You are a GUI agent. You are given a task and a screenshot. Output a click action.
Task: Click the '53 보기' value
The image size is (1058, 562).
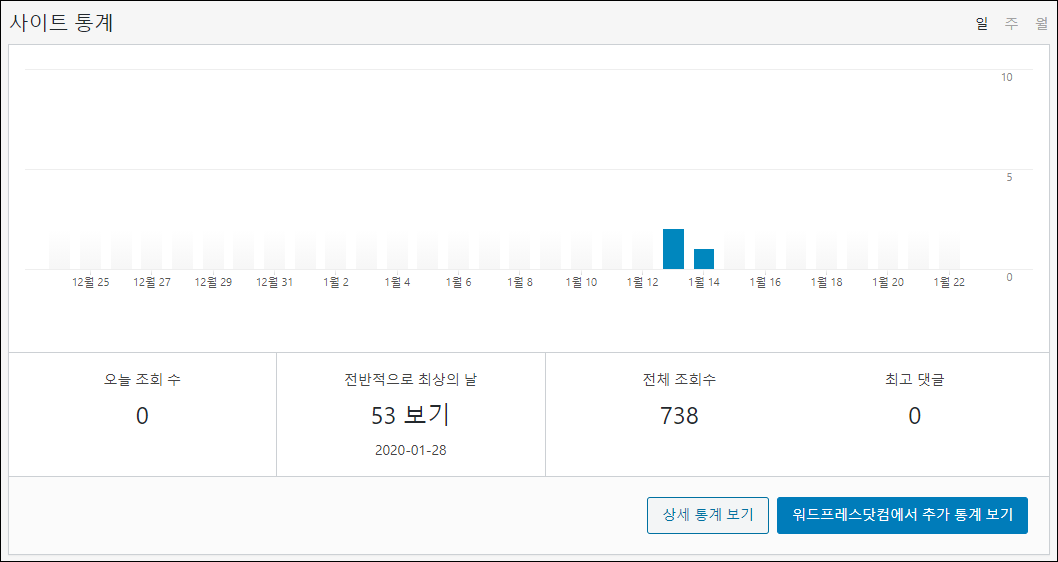click(410, 416)
